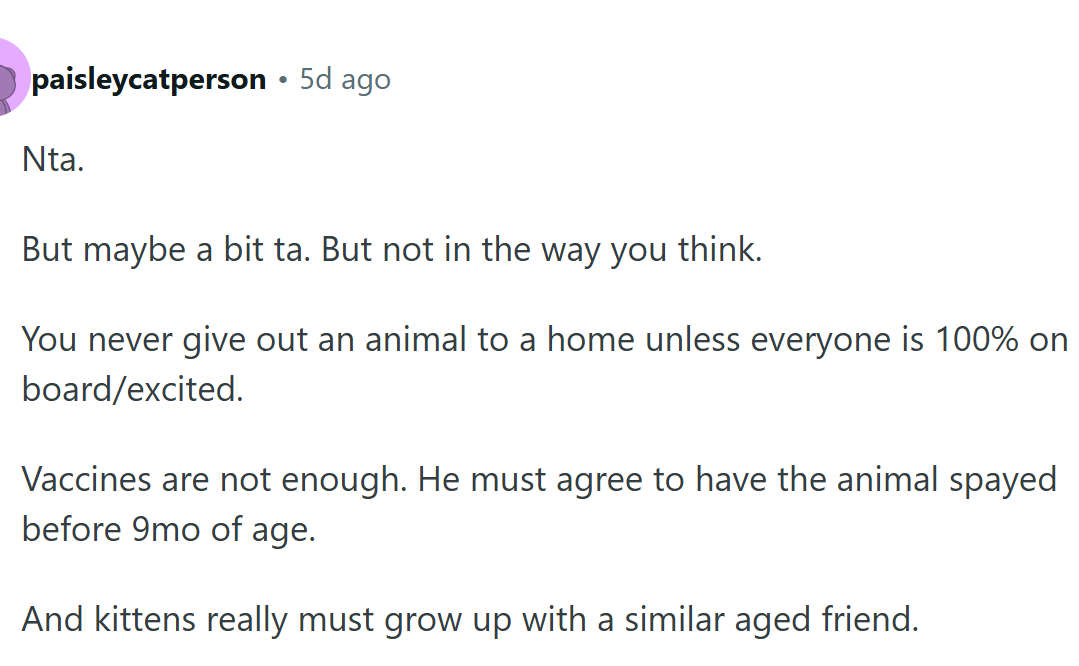The width and height of the screenshot is (1079, 666).
Task: Click the word "board/excited."
Action: point(132,389)
